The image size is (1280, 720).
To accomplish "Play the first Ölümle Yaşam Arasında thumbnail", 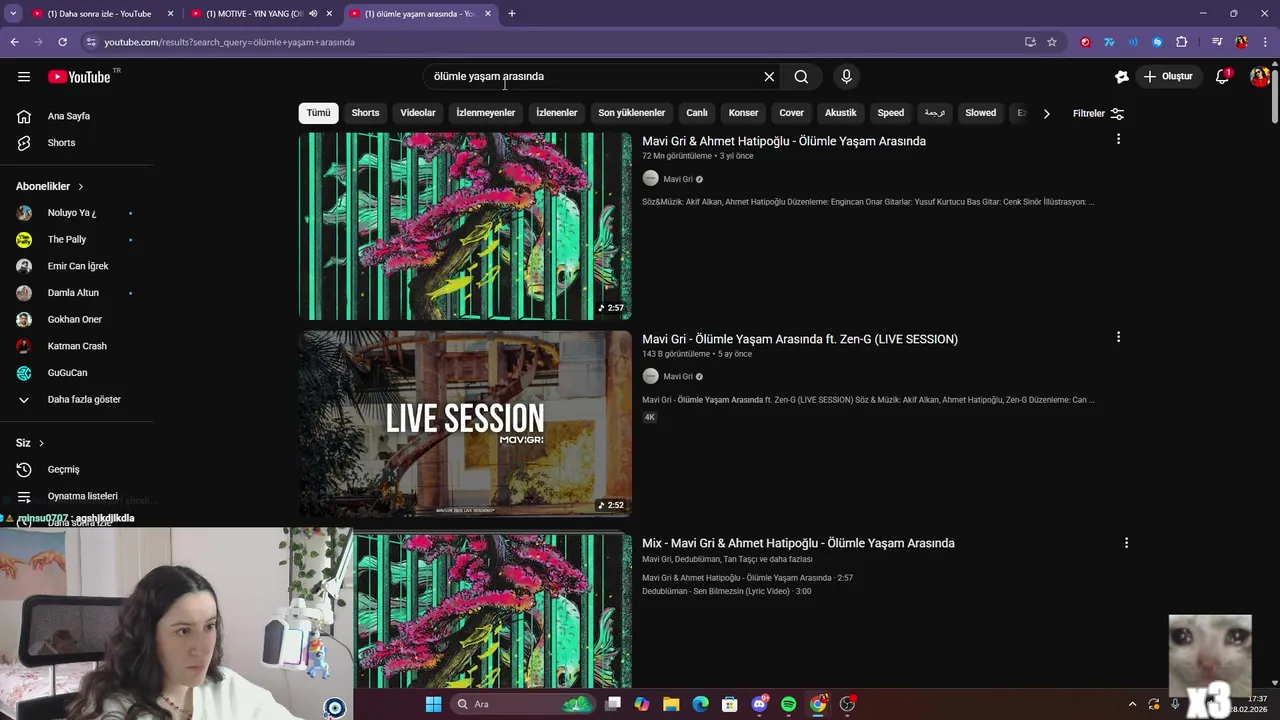I will pyautogui.click(x=465, y=226).
